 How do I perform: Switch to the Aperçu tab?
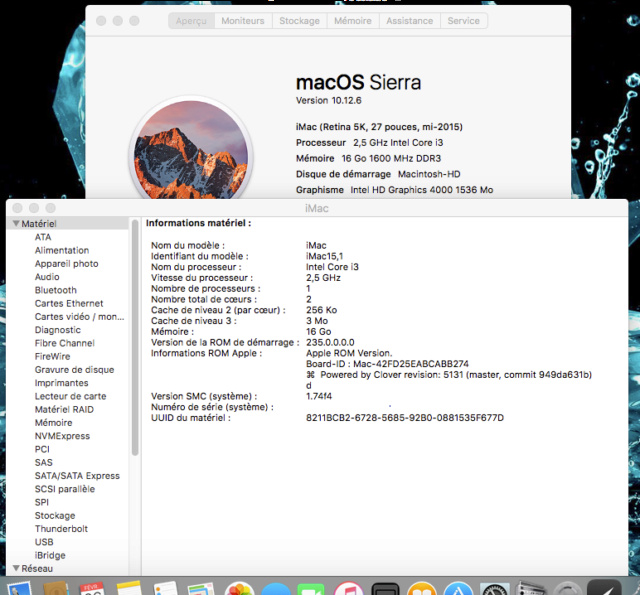[x=191, y=21]
